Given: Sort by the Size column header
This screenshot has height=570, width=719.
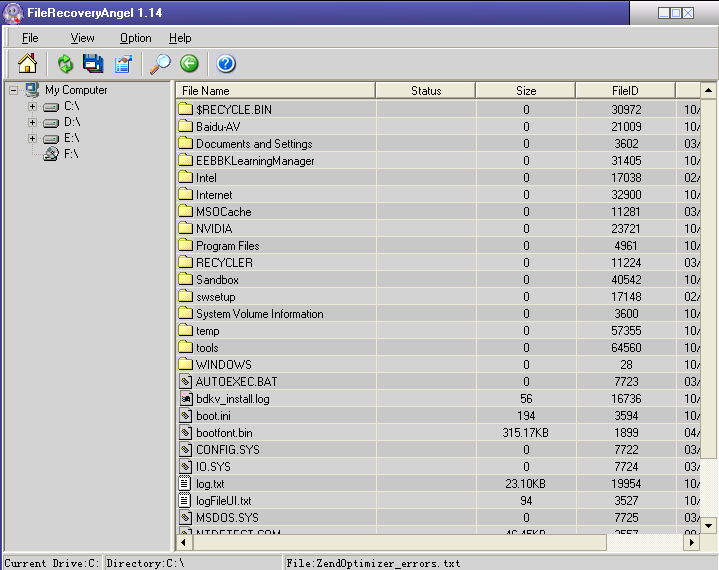Looking at the screenshot, I should coord(525,91).
